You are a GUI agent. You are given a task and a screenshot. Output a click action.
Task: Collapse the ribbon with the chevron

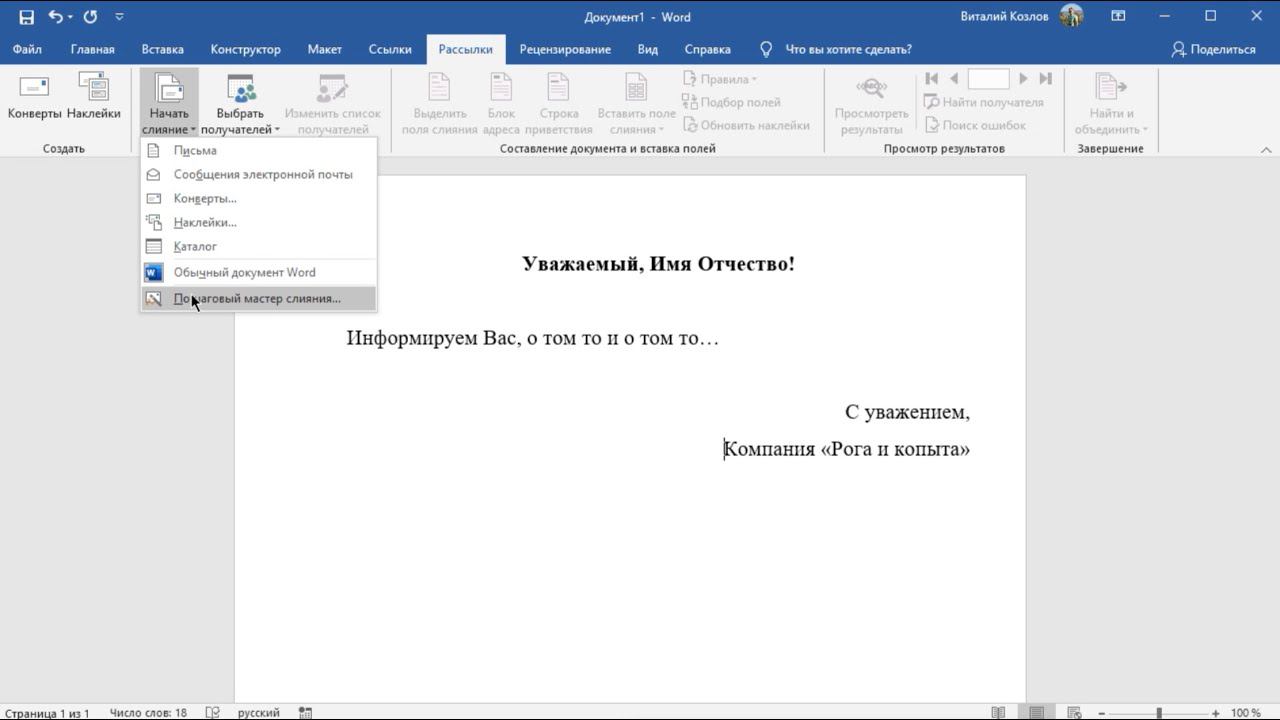[x=1266, y=150]
